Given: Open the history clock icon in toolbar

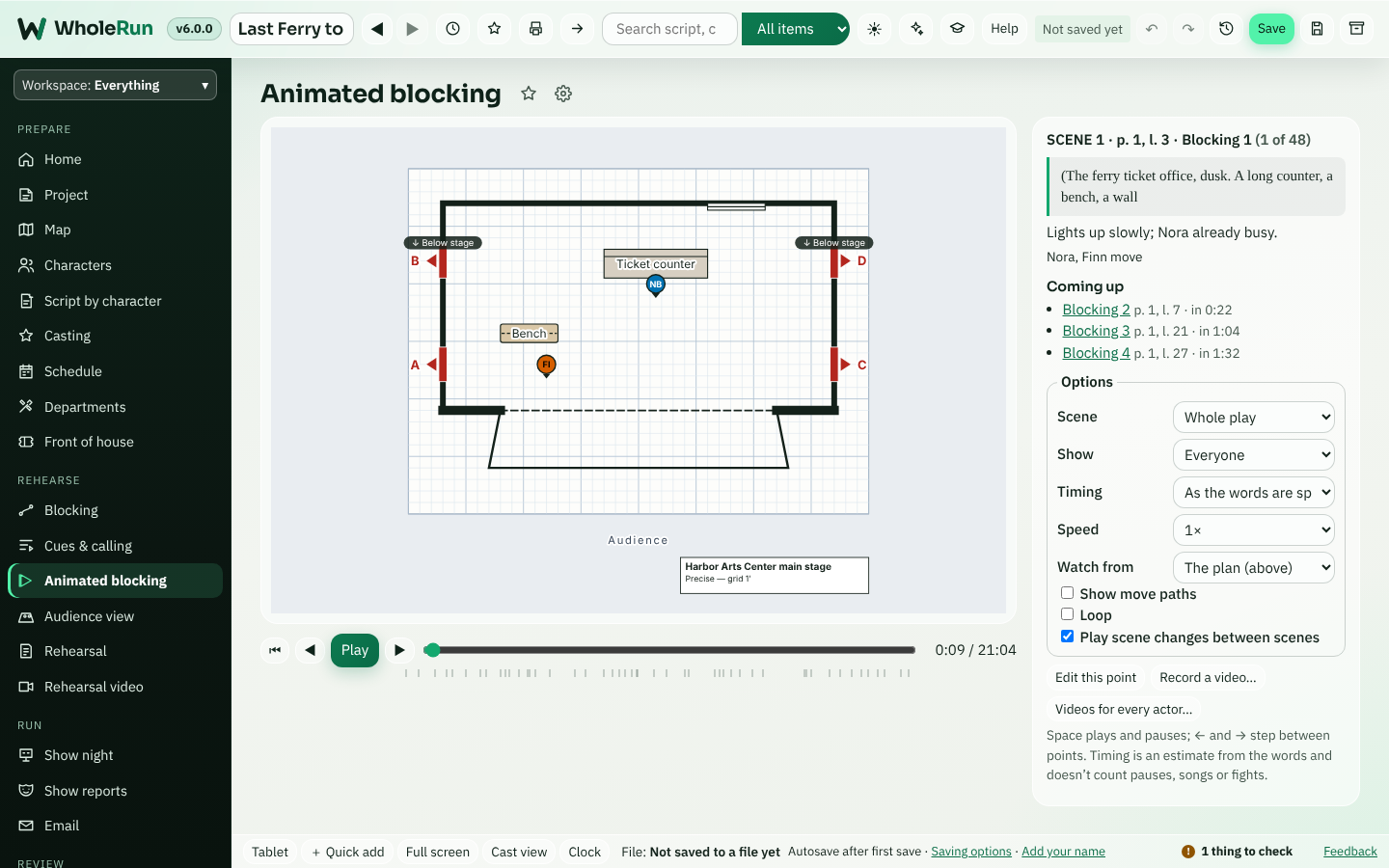Looking at the screenshot, I should point(452,29).
